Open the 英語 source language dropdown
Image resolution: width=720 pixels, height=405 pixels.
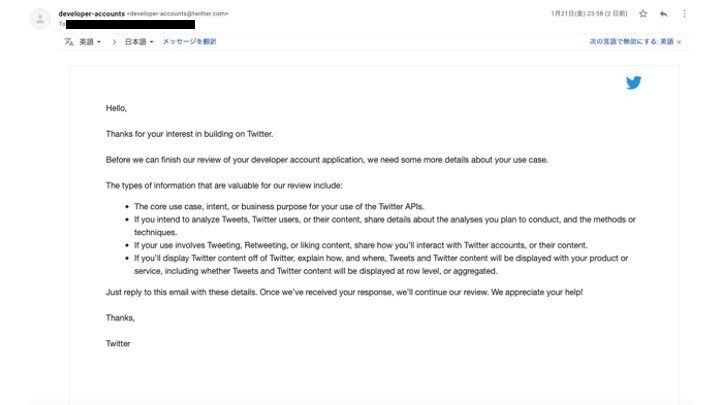(x=90, y=42)
